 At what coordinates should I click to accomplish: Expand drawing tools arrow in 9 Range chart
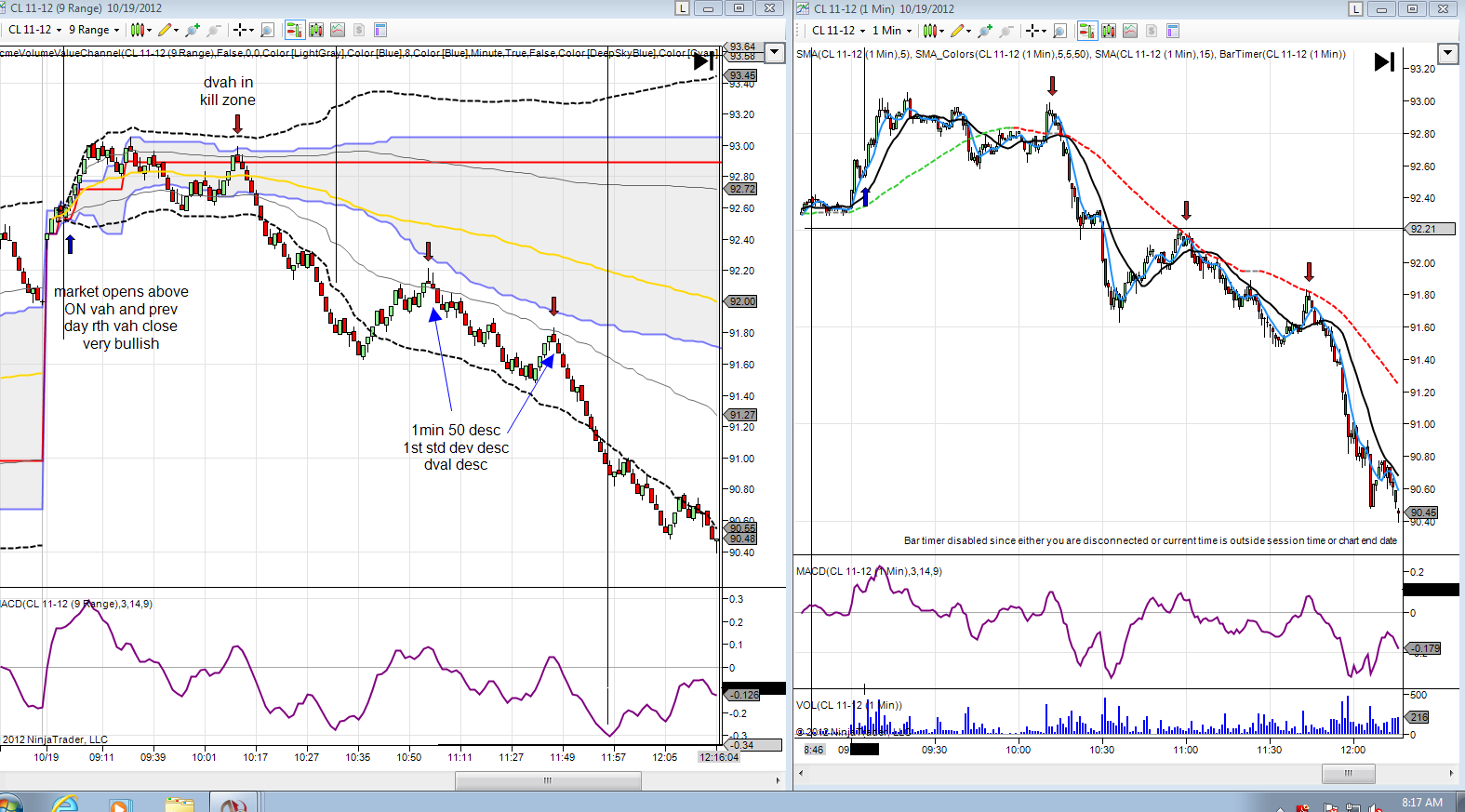pos(176,31)
